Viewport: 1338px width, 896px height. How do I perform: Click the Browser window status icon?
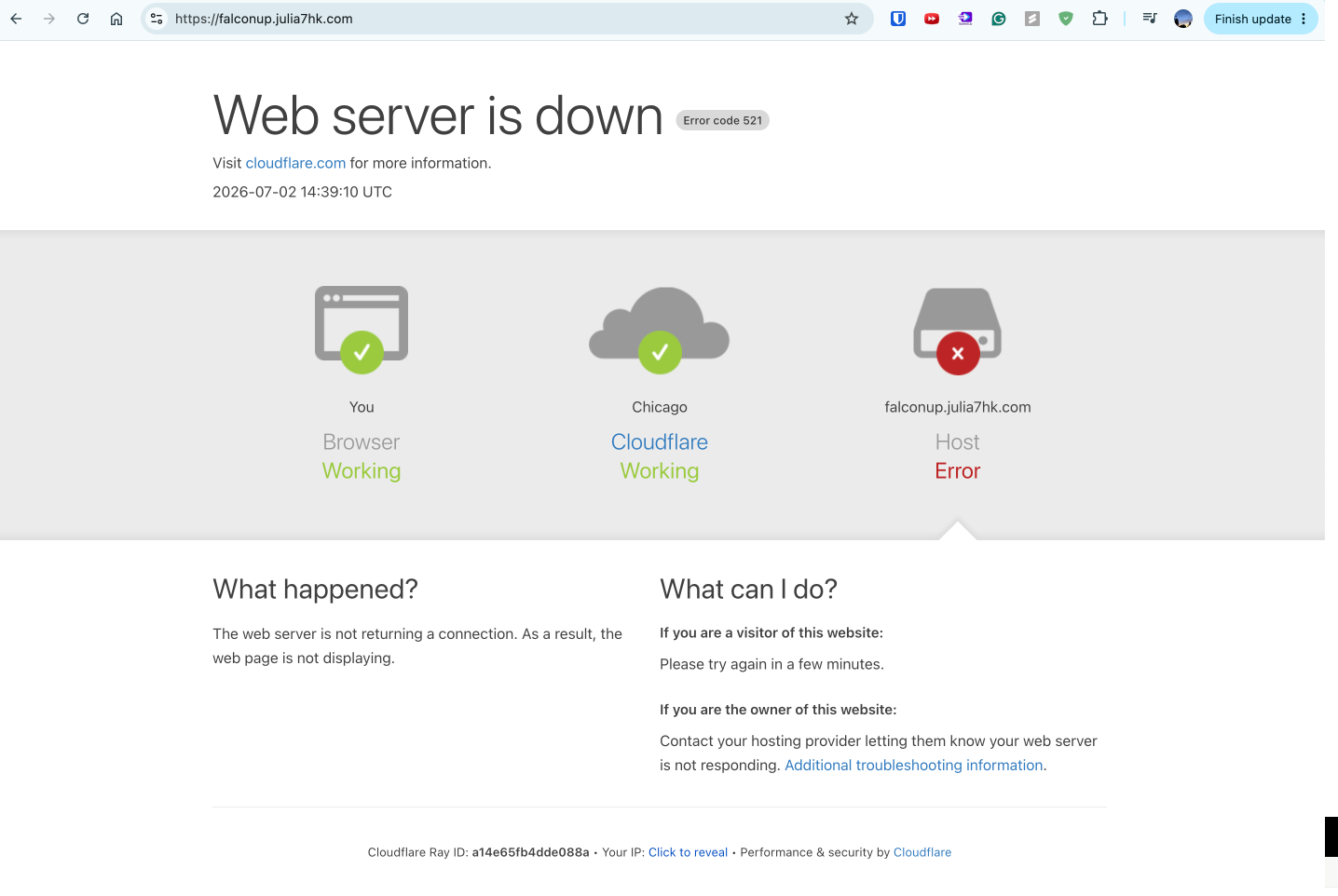click(x=362, y=330)
